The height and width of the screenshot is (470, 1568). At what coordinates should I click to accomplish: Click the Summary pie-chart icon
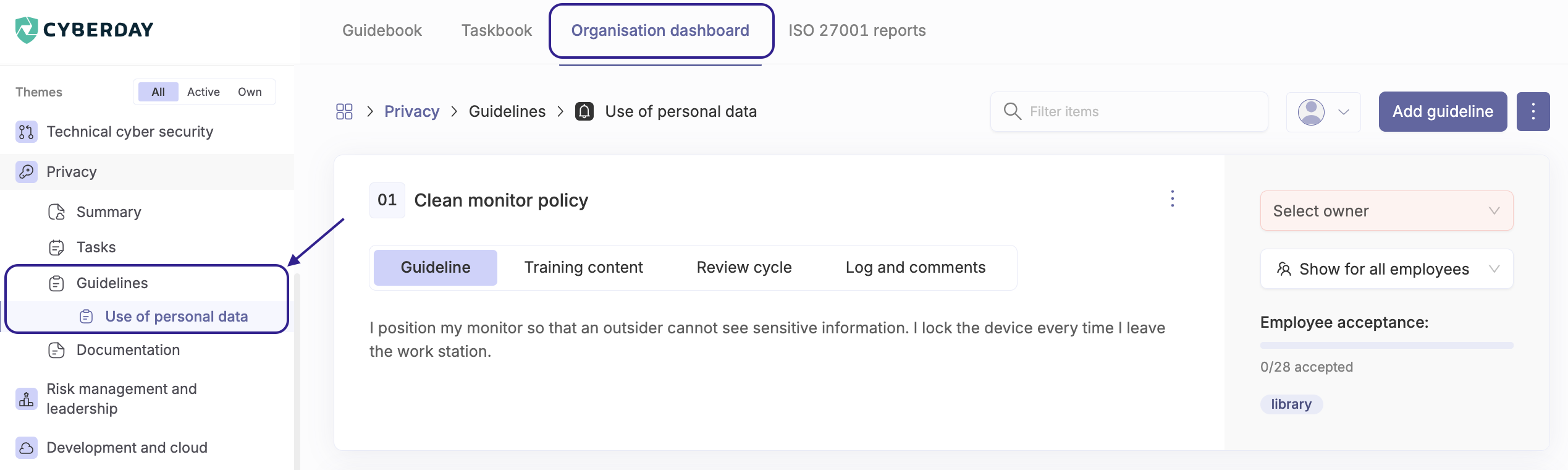pos(56,212)
